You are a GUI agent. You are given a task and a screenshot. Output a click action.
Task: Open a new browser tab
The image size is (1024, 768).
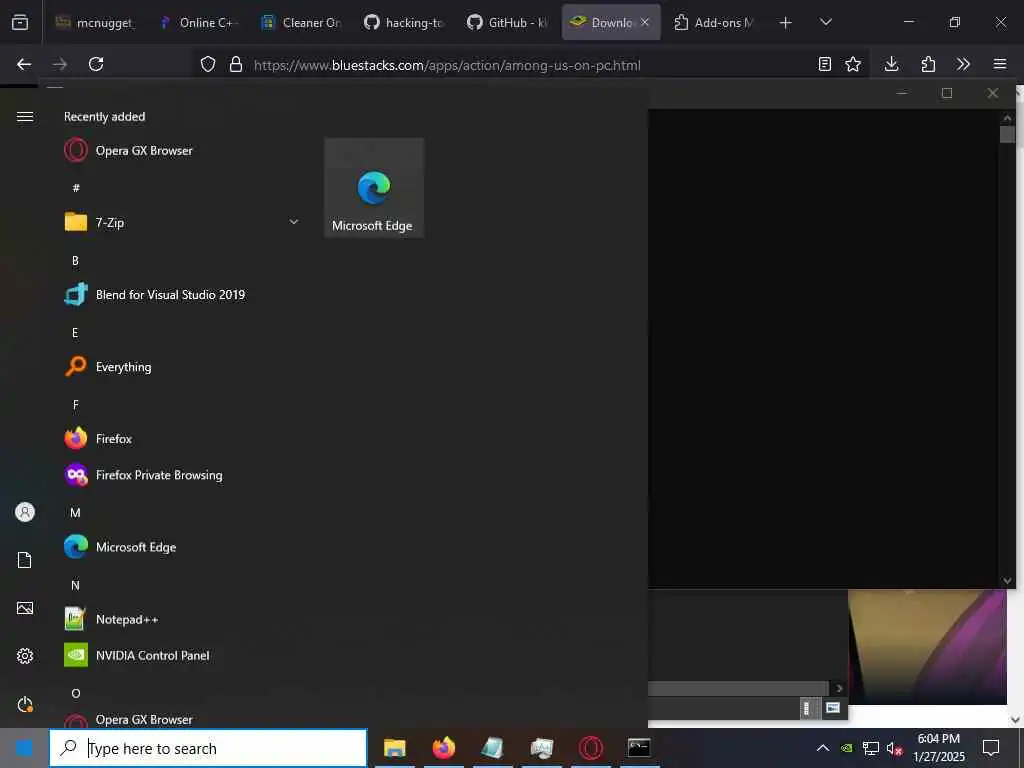click(x=786, y=23)
